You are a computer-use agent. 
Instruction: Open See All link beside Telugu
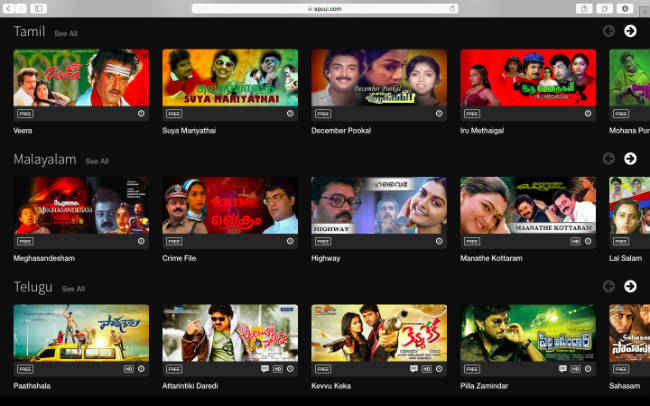point(73,289)
